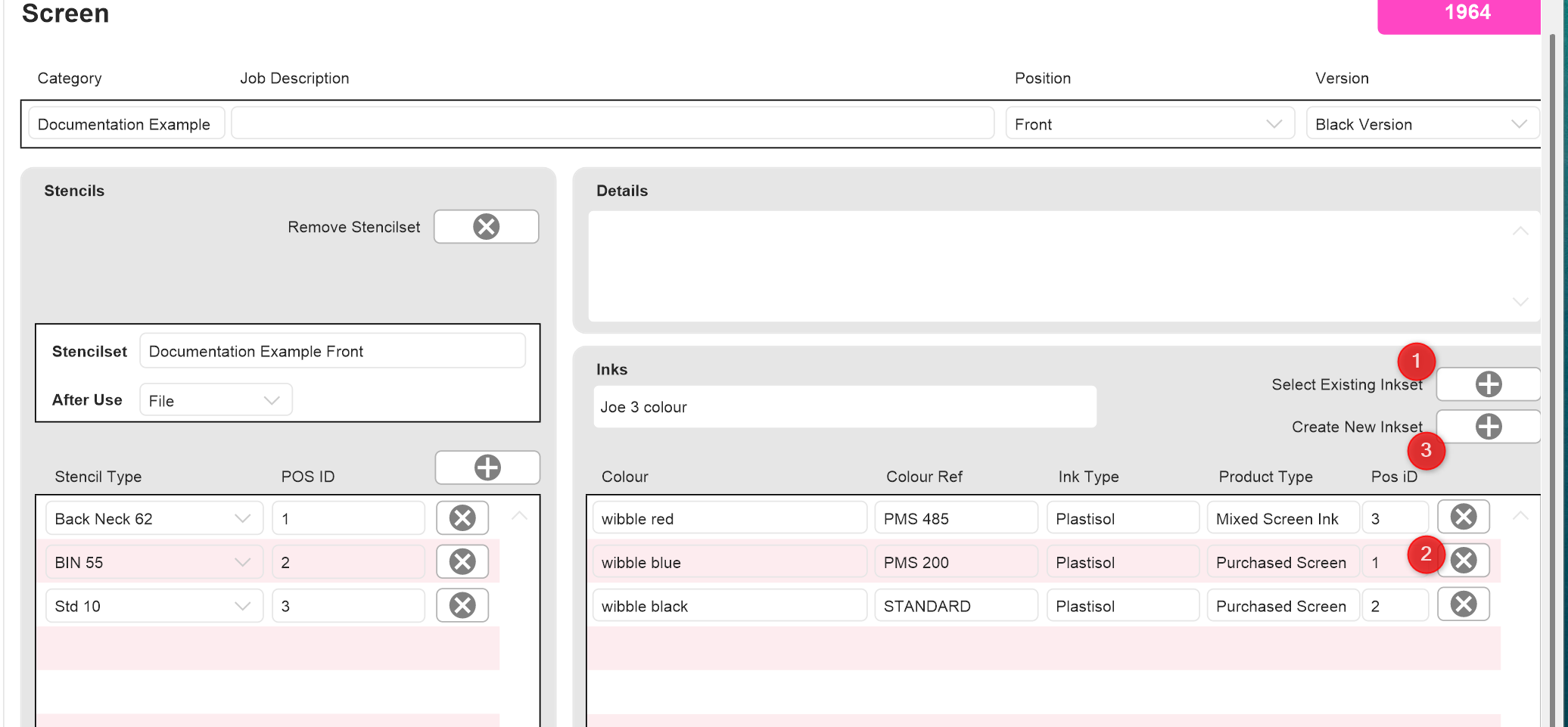
Task: Remove the BIN 55 stencil row
Action: [462, 561]
